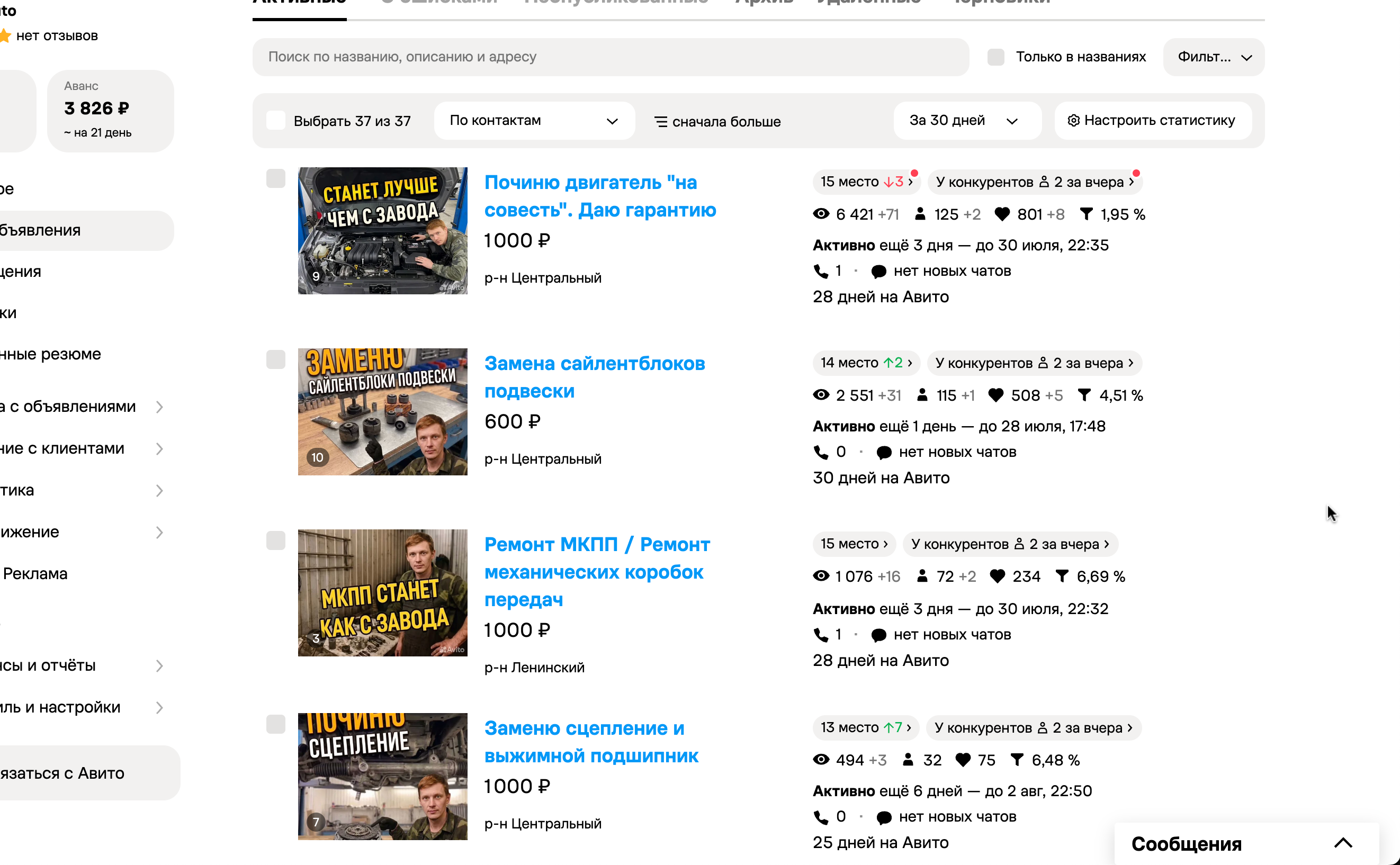The height and width of the screenshot is (865, 1400).
Task: Open the 15 место ↓3 position chip
Action: (866, 182)
